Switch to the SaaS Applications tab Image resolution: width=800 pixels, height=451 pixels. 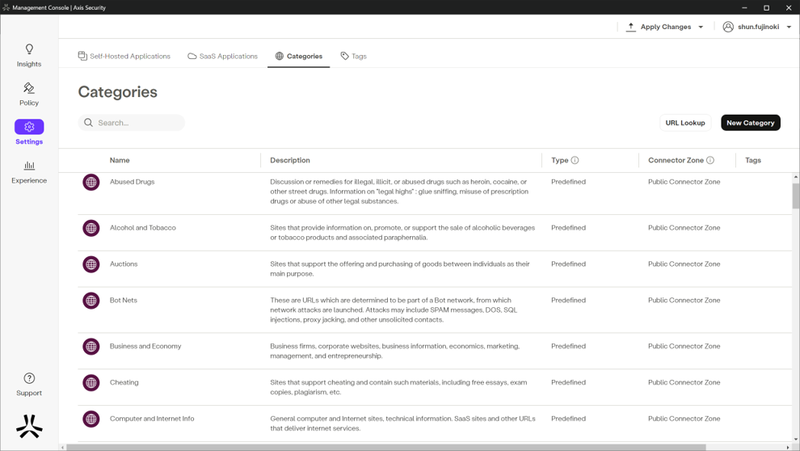click(x=222, y=56)
